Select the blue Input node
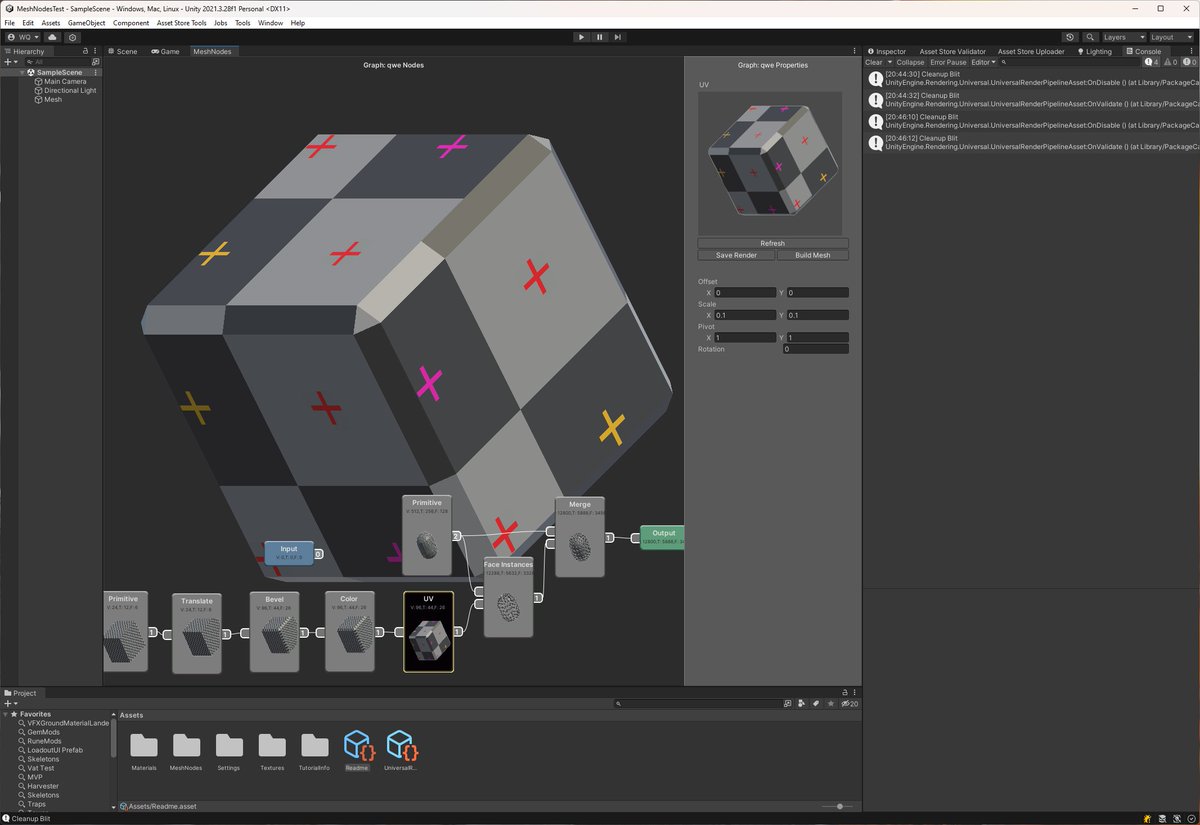1200x825 pixels. click(x=289, y=553)
